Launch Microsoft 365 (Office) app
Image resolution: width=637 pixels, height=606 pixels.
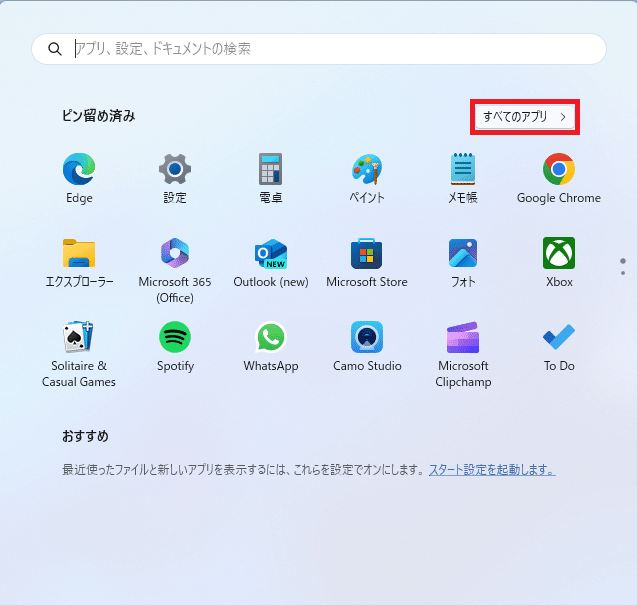[x=175, y=253]
